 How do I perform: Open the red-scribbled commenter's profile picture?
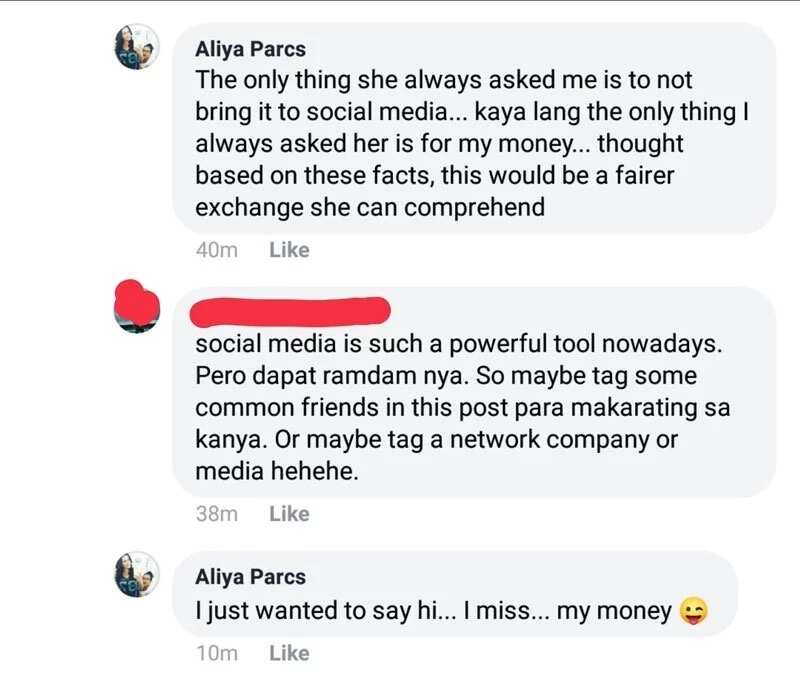[137, 307]
